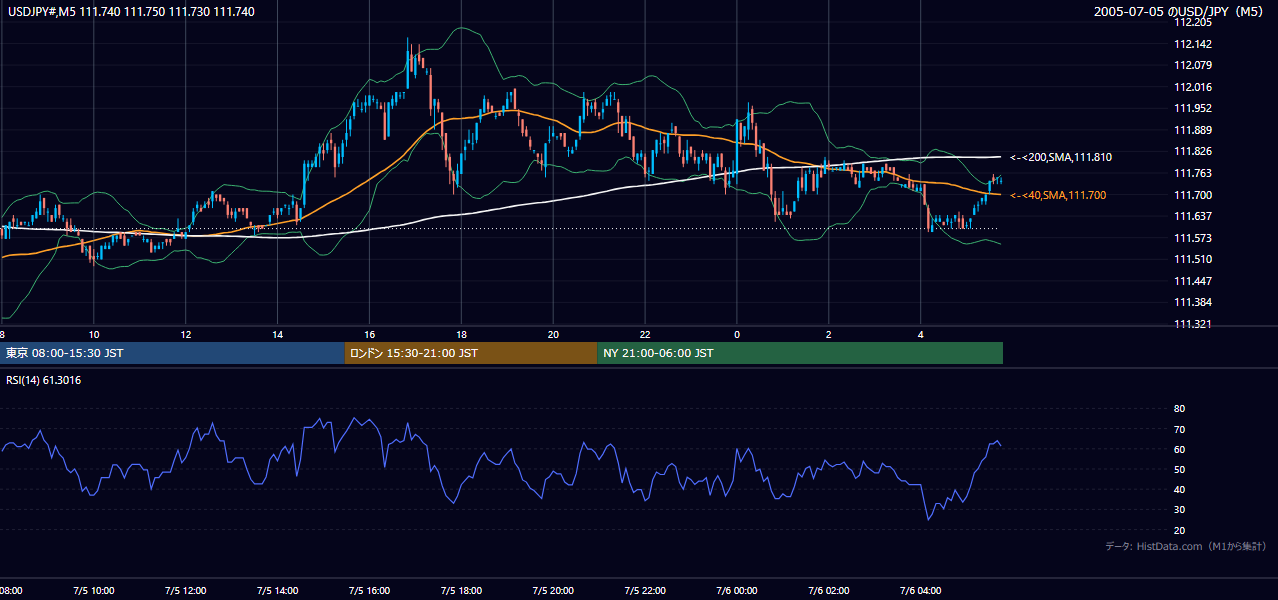Click the London 15:30-21:00 JST session bar
Image resolution: width=1278 pixels, height=600 pixels.
471,353
